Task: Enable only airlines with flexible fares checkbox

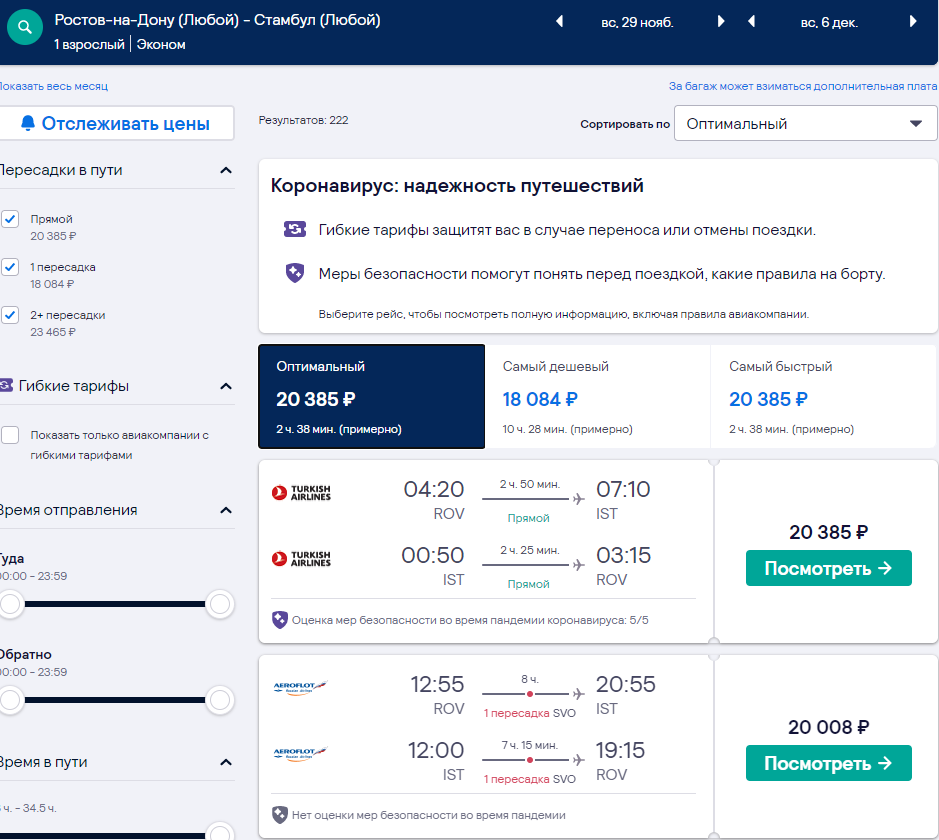Action: point(10,435)
